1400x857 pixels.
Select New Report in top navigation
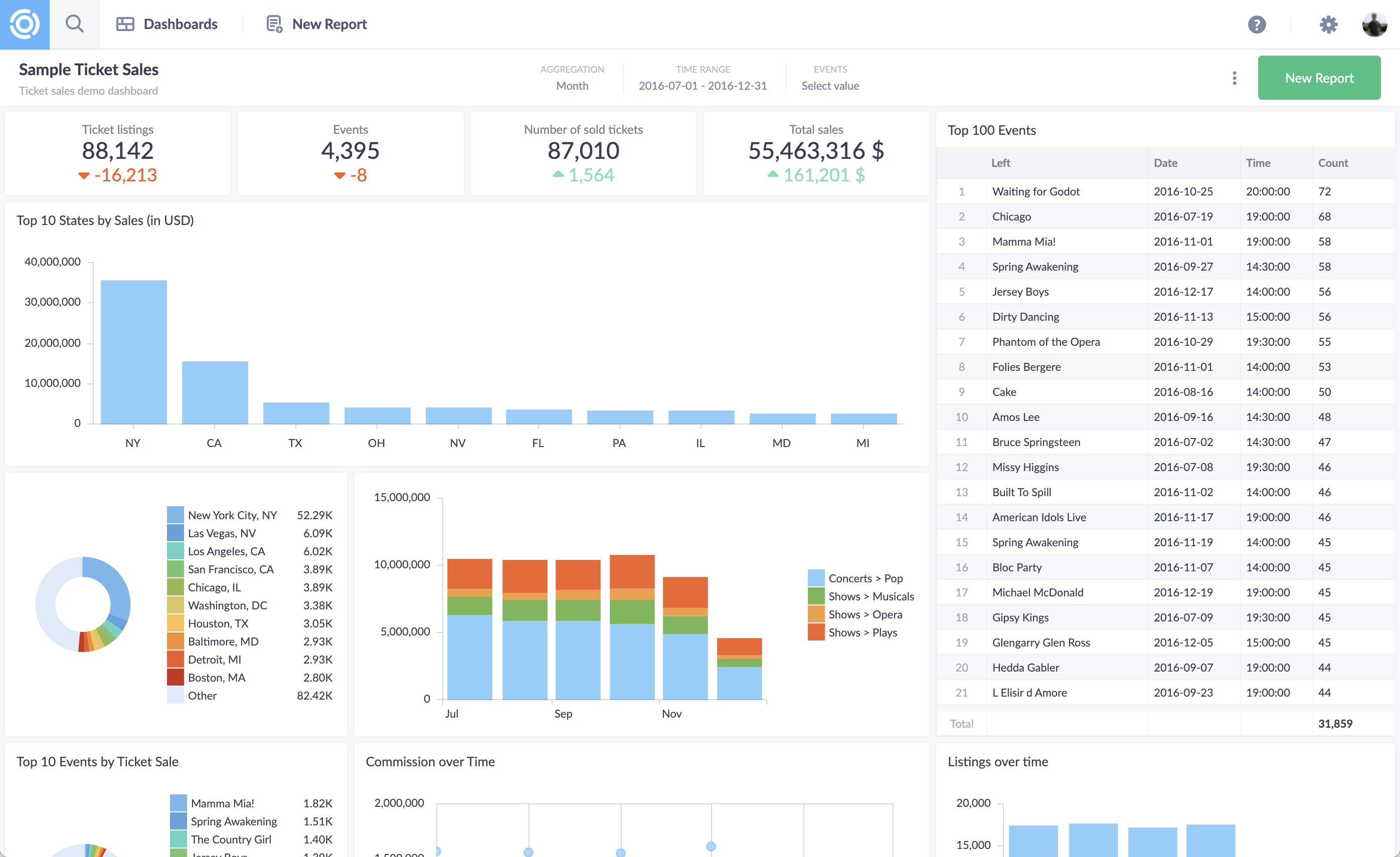[316, 25]
